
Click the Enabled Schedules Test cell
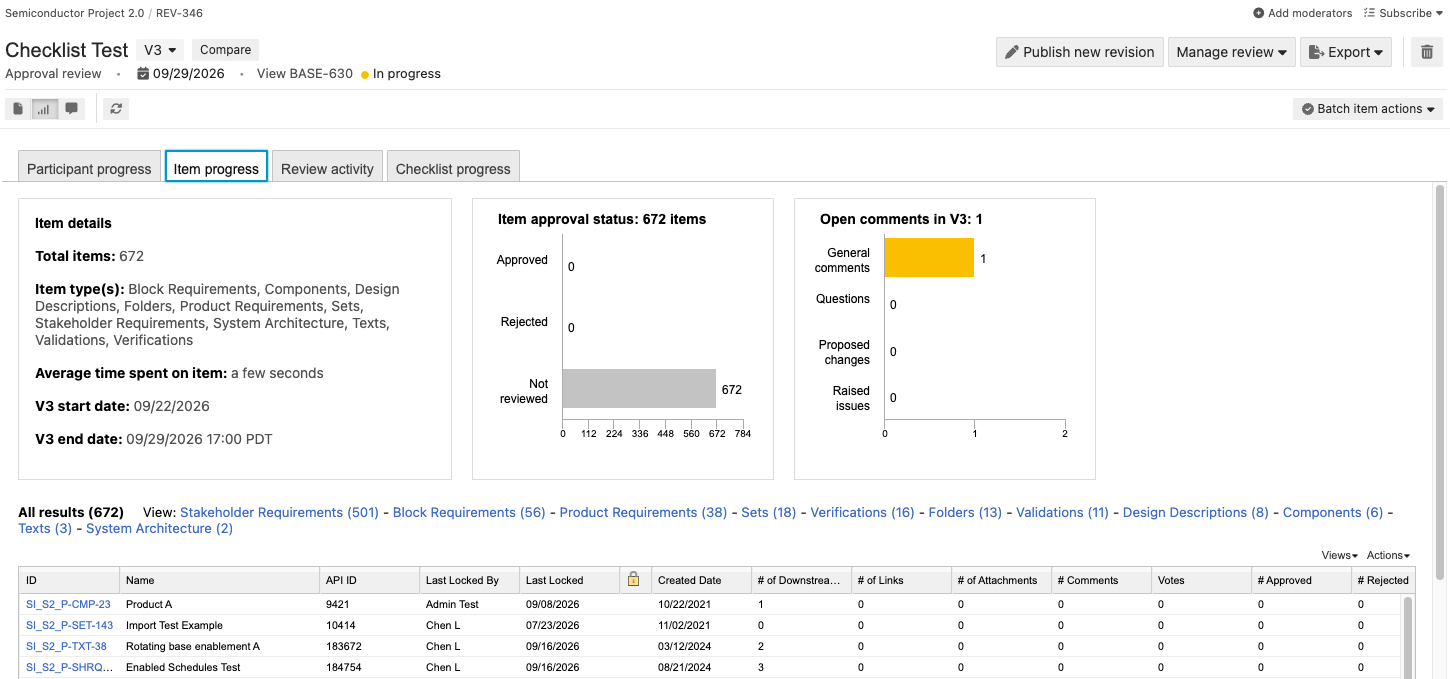tap(220, 667)
